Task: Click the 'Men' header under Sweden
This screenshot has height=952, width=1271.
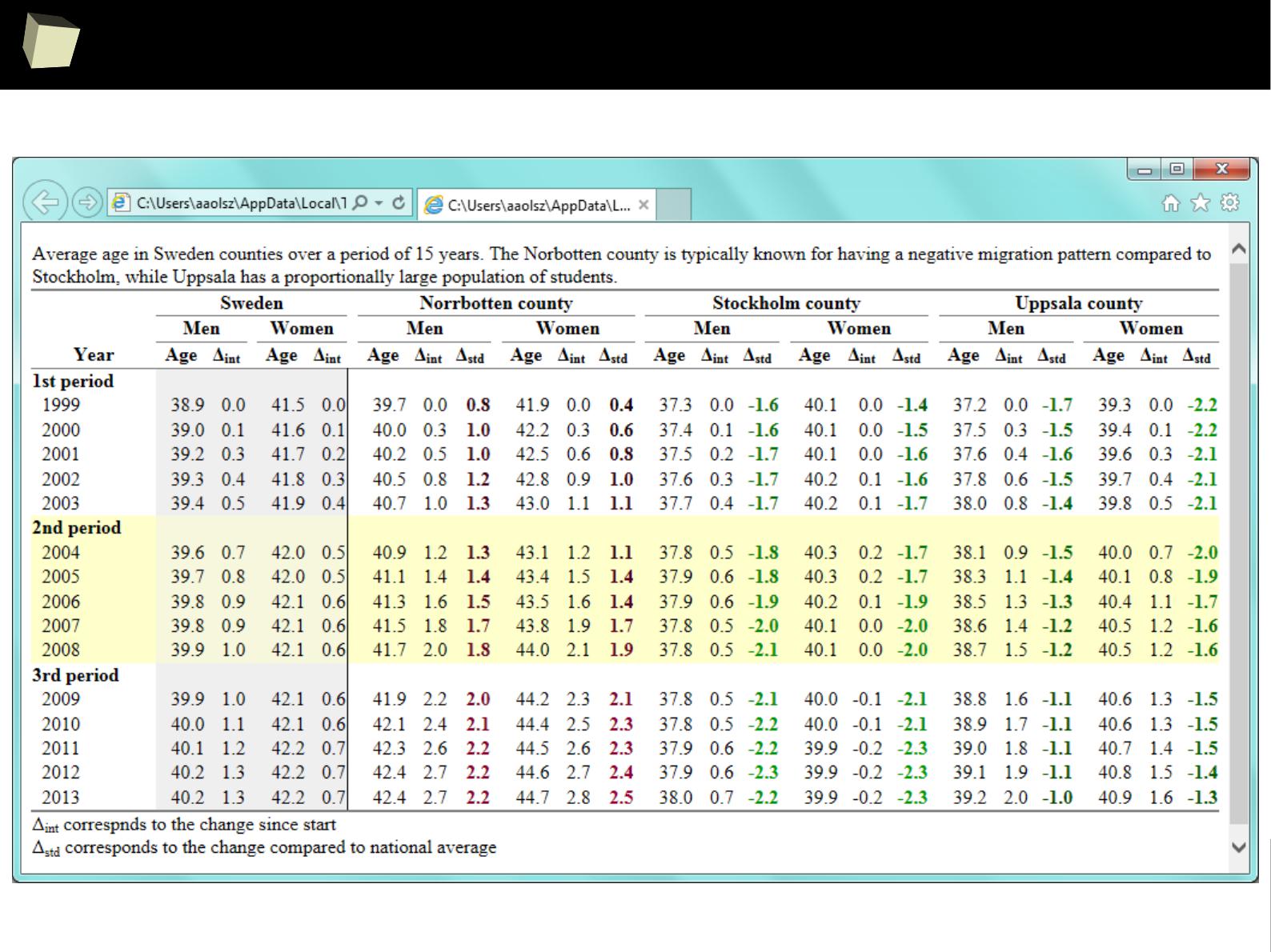Action: click(201, 329)
